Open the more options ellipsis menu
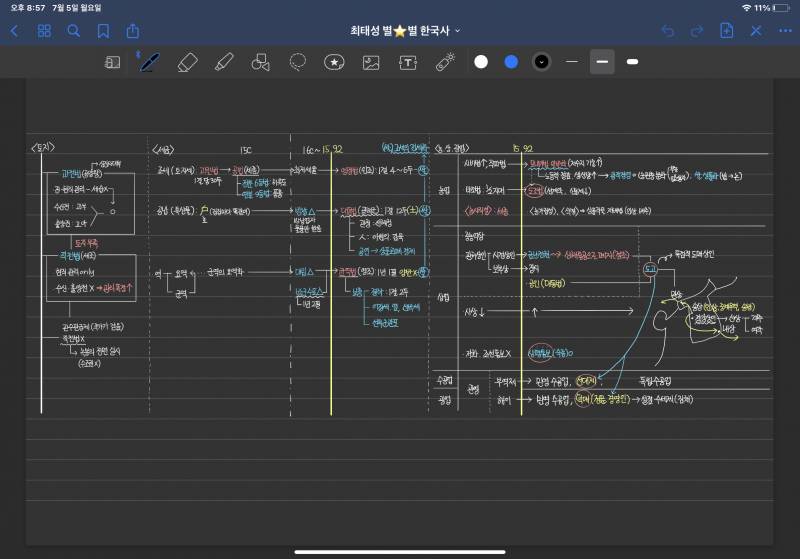The image size is (800, 559). [x=785, y=31]
